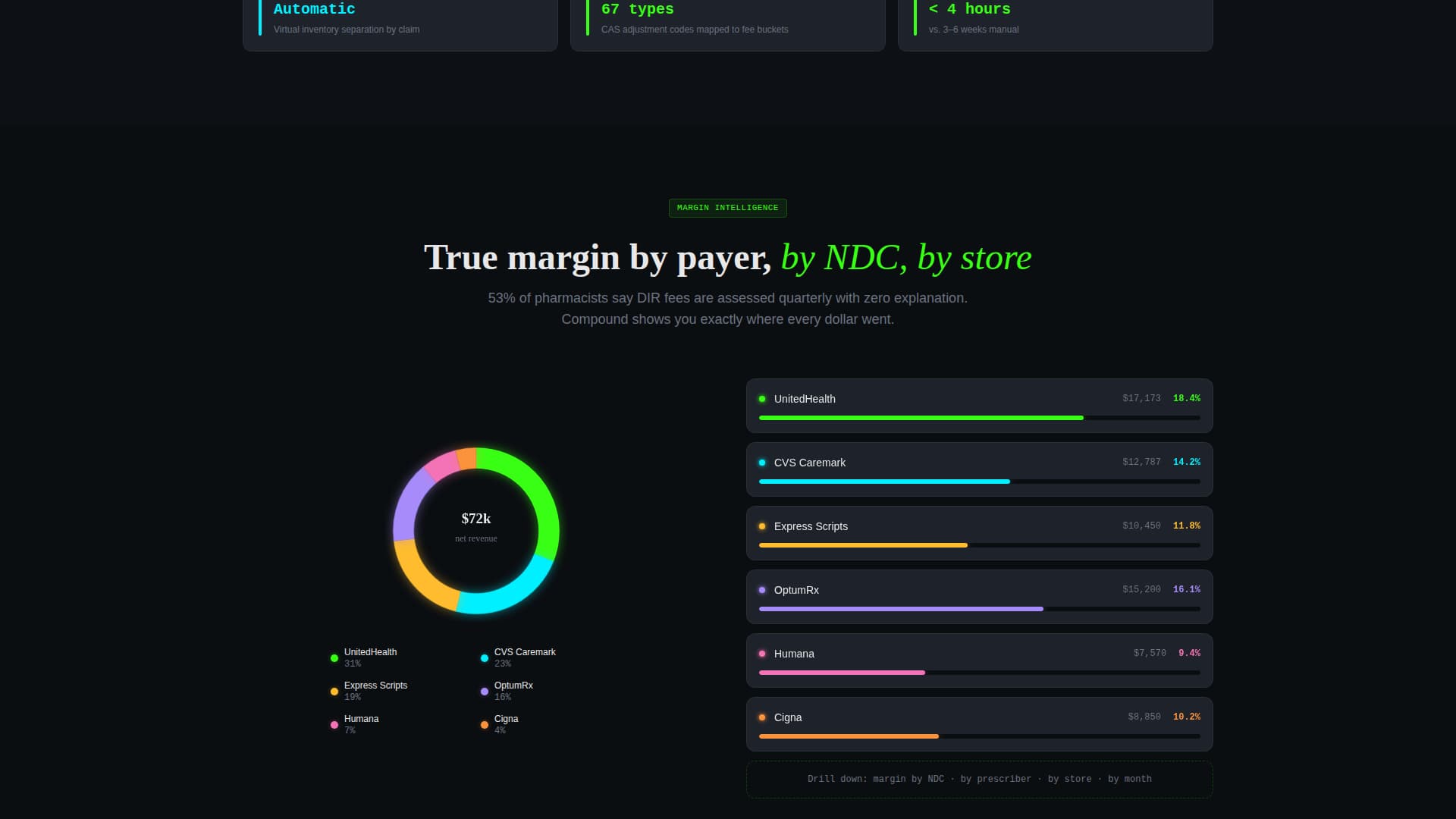
Task: Click the $7,570 Humana amount
Action: (1150, 653)
